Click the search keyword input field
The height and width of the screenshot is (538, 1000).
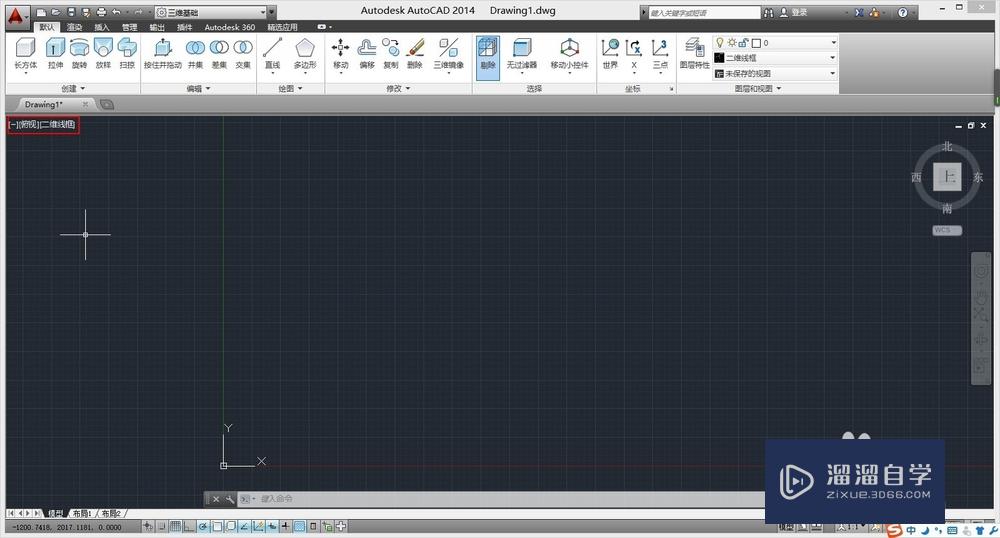point(704,13)
